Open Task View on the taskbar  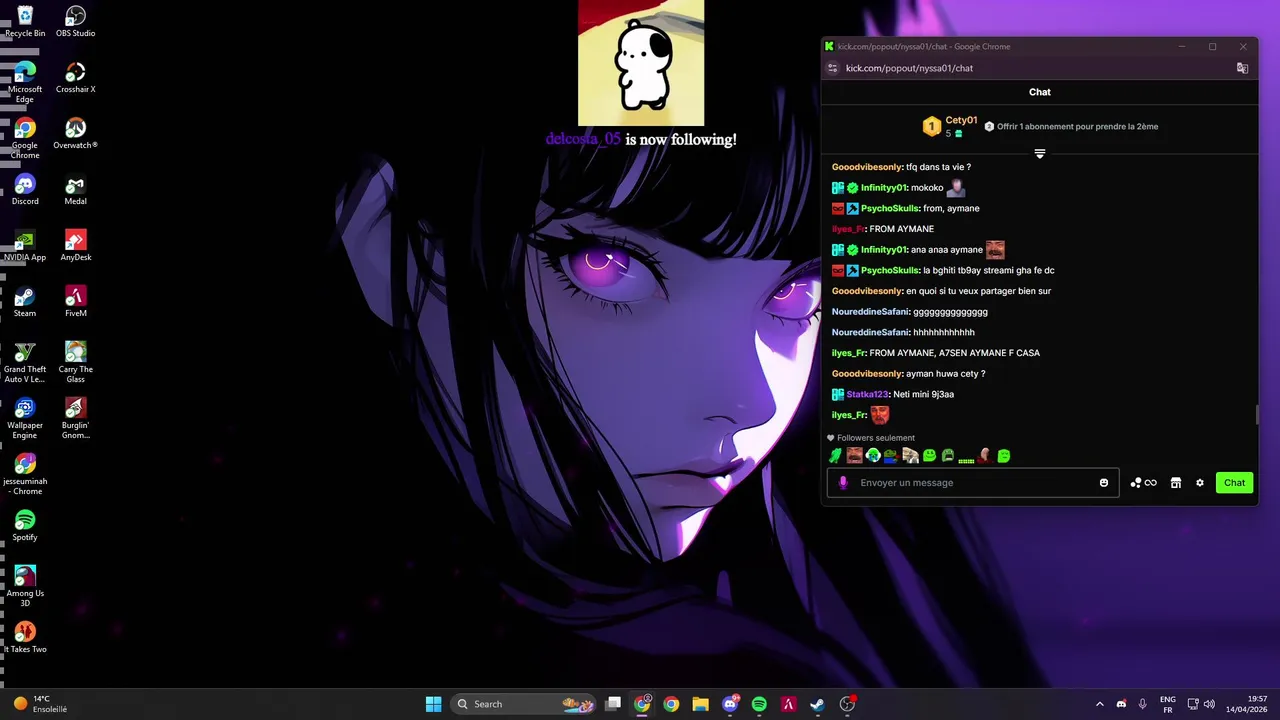tap(613, 704)
